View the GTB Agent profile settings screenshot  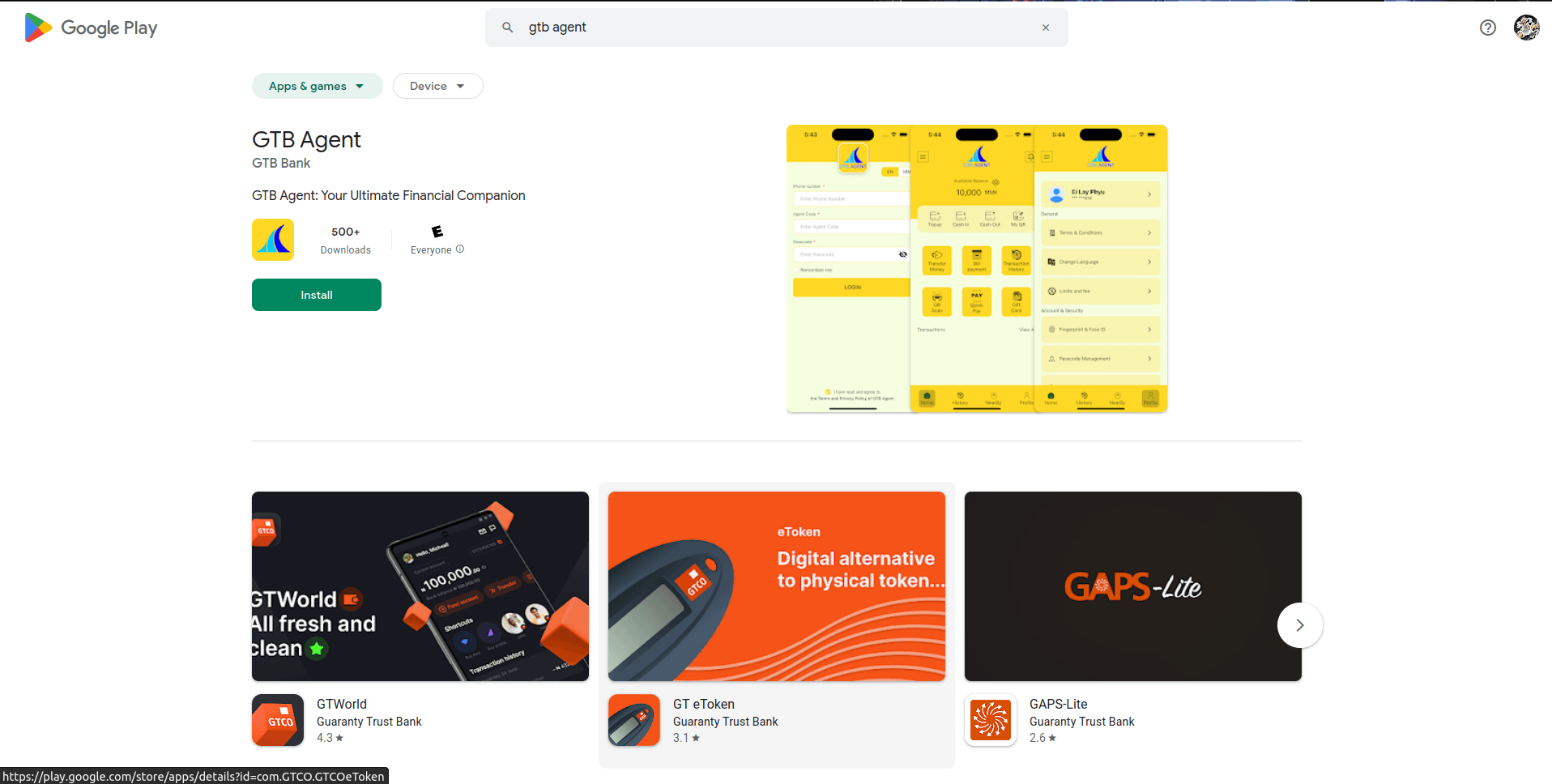coord(1101,269)
